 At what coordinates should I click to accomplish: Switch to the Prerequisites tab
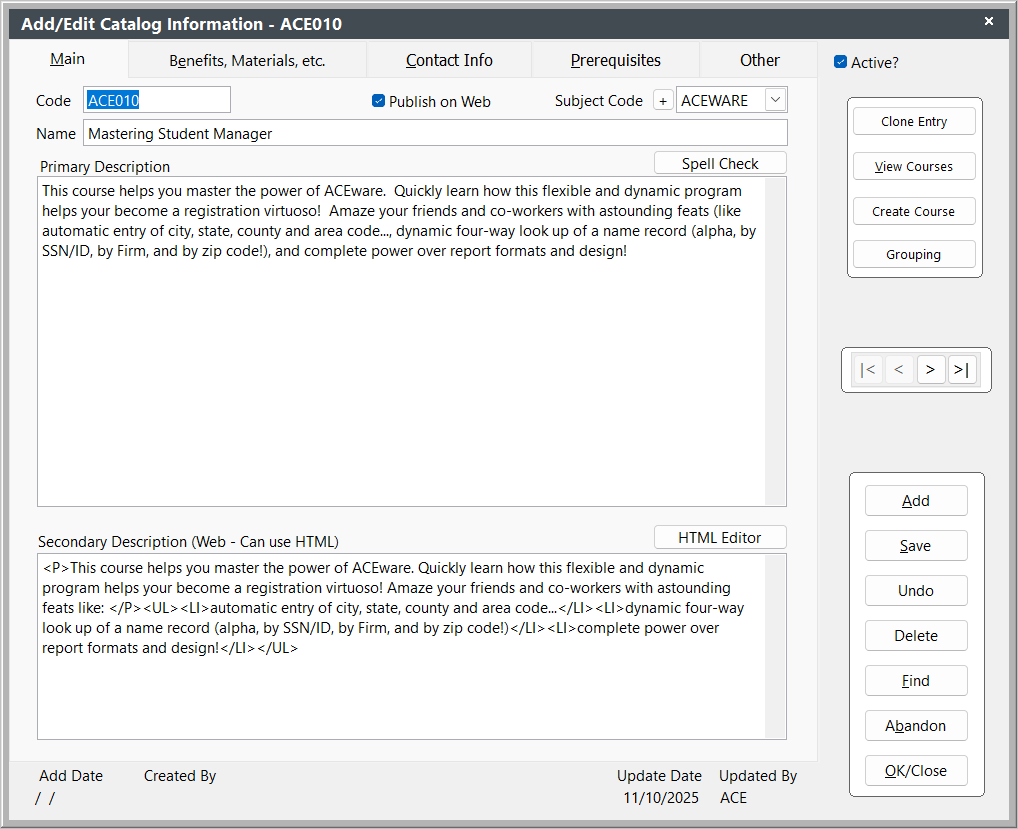coord(615,60)
